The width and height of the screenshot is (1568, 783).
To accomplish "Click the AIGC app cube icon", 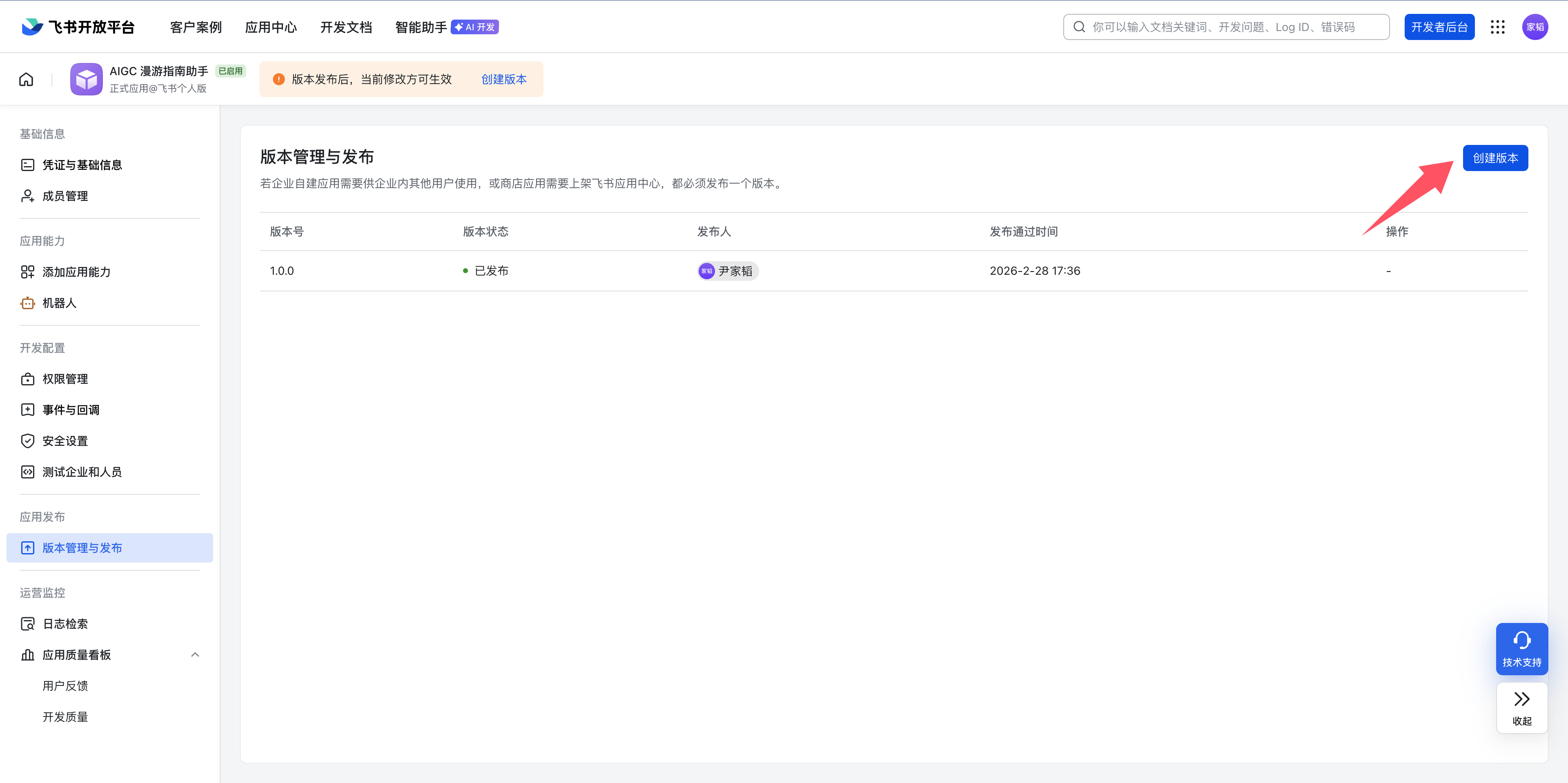I will click(x=87, y=80).
